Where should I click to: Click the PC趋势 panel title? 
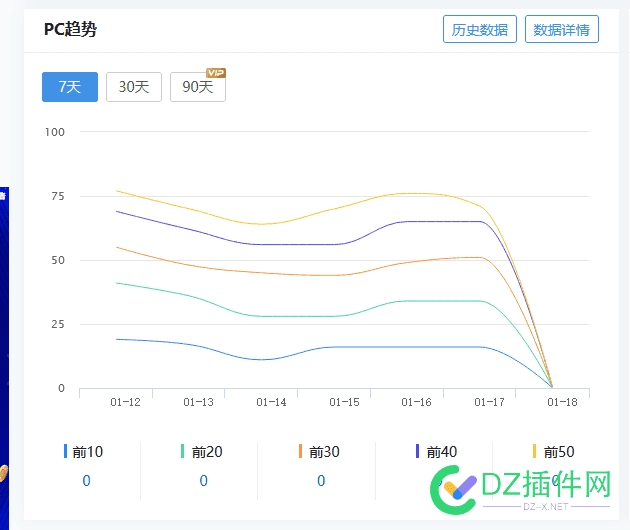coord(70,29)
